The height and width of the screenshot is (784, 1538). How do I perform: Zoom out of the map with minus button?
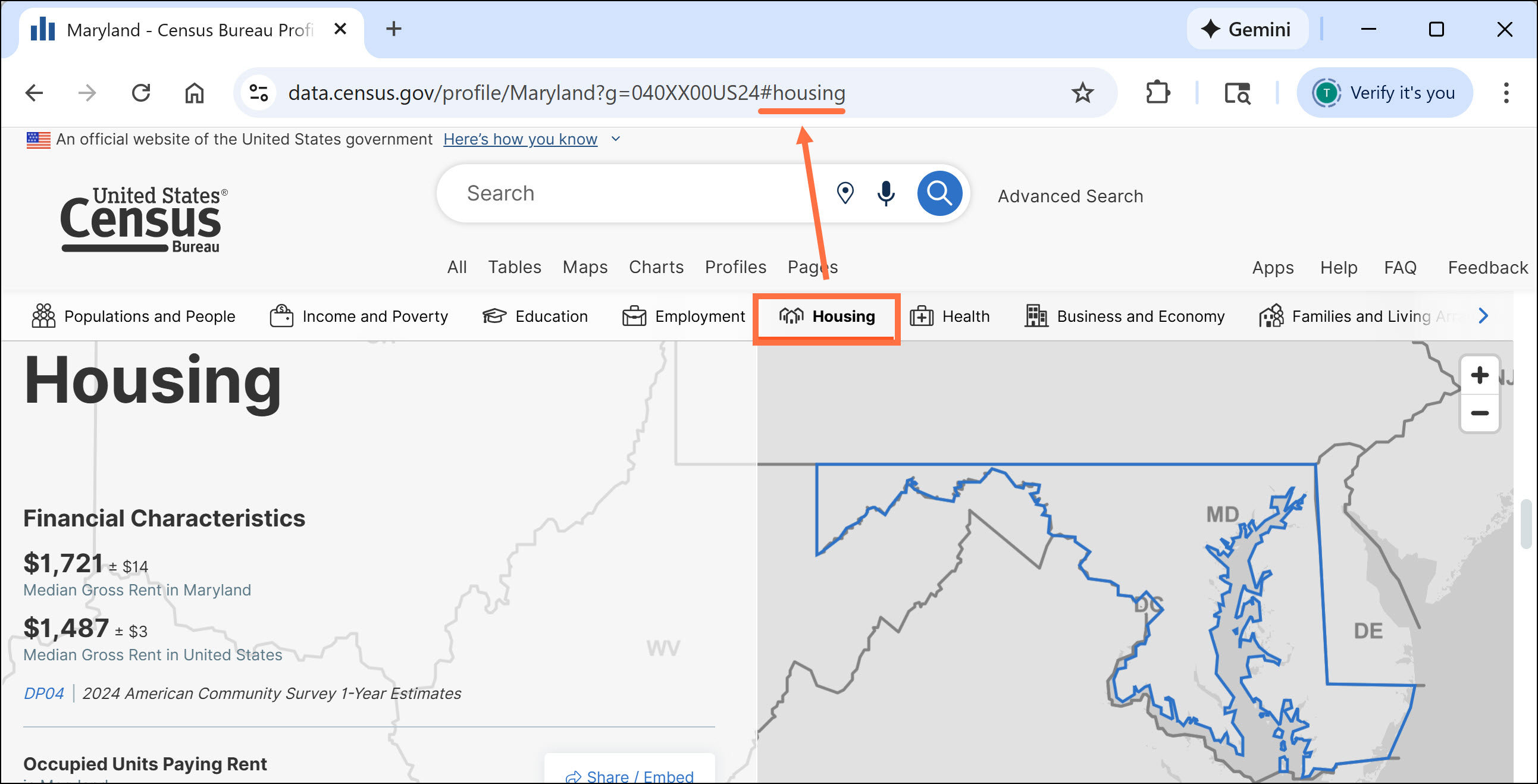click(x=1479, y=413)
